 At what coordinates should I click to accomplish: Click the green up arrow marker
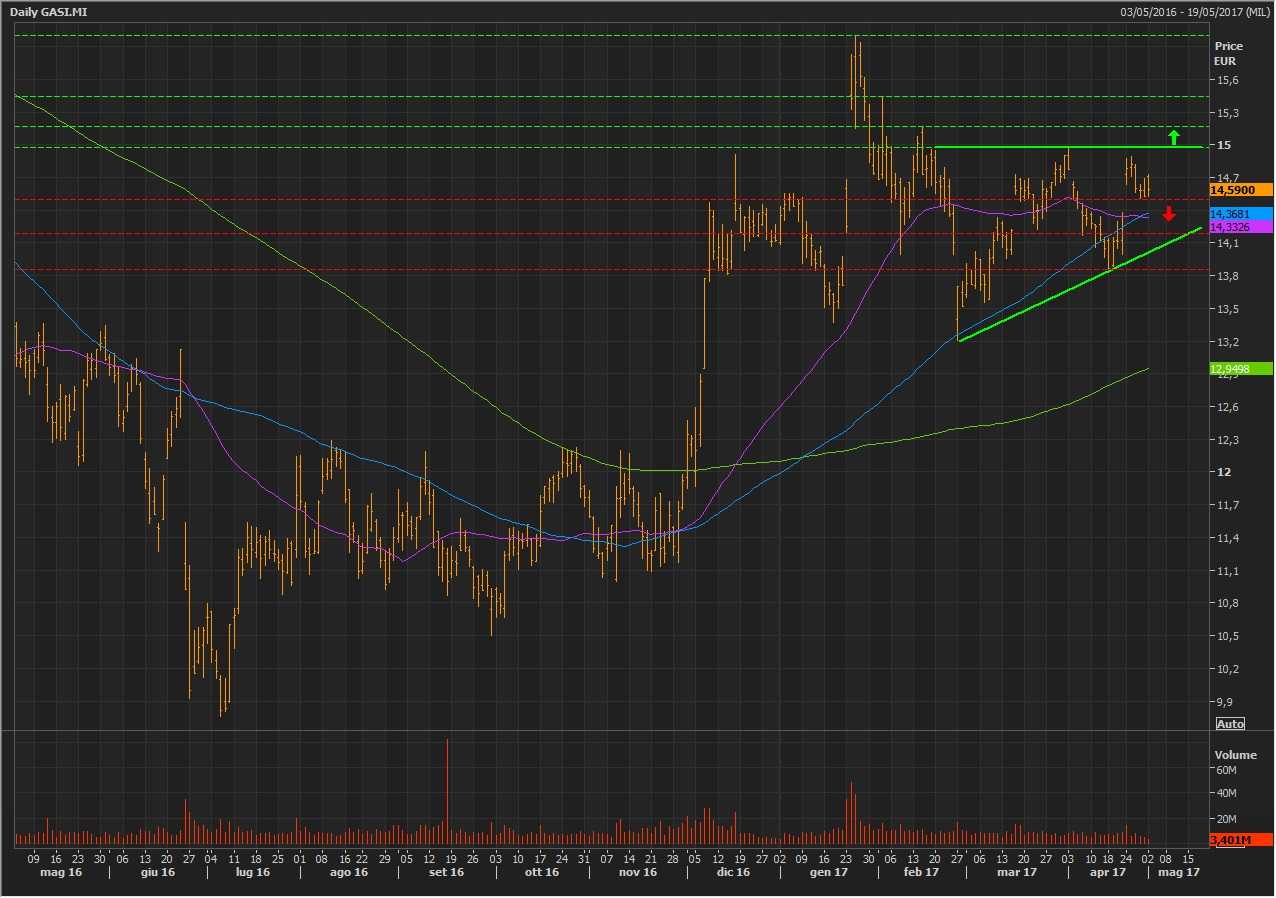[1174, 137]
